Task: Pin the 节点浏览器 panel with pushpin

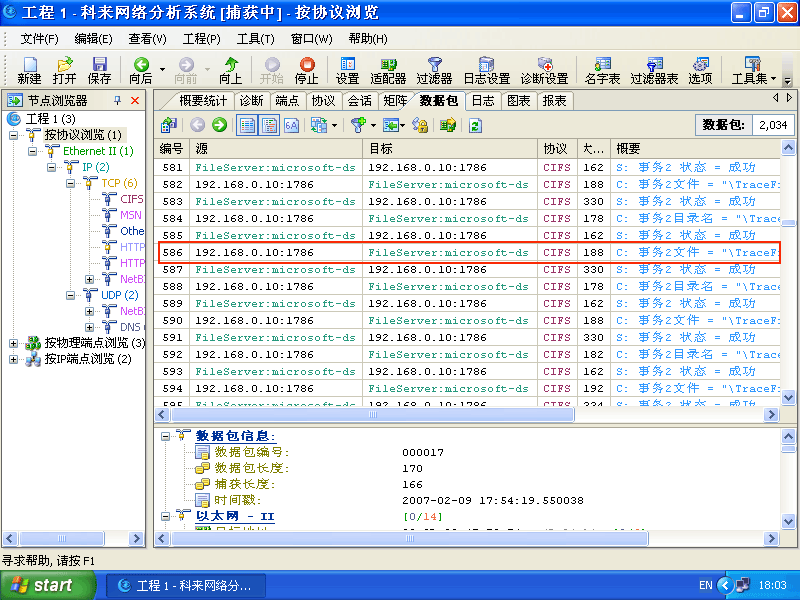Action: pos(117,101)
